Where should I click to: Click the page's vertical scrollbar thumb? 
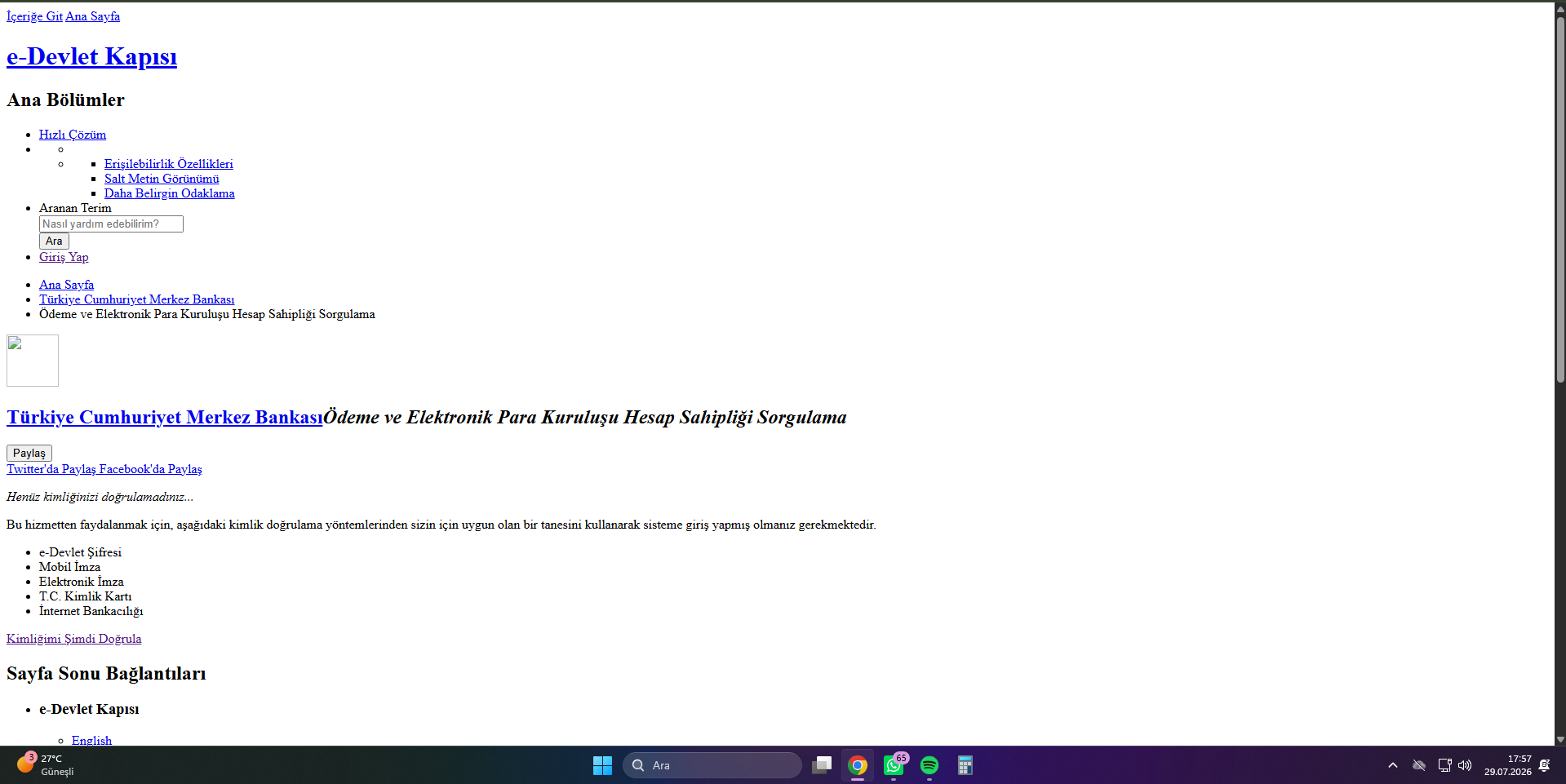click(x=1560, y=199)
